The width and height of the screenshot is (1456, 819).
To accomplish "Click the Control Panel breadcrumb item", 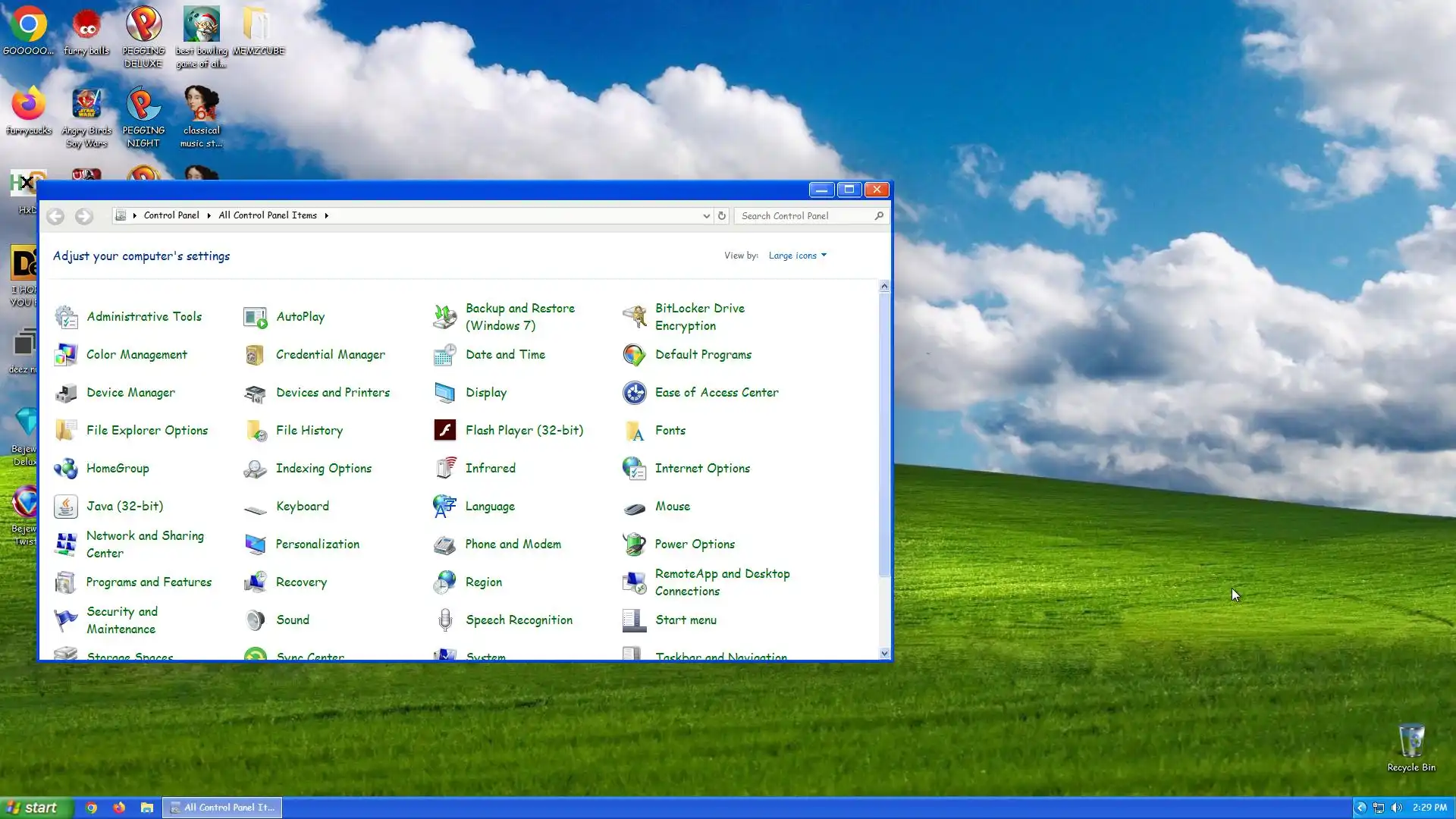I will pos(171,215).
